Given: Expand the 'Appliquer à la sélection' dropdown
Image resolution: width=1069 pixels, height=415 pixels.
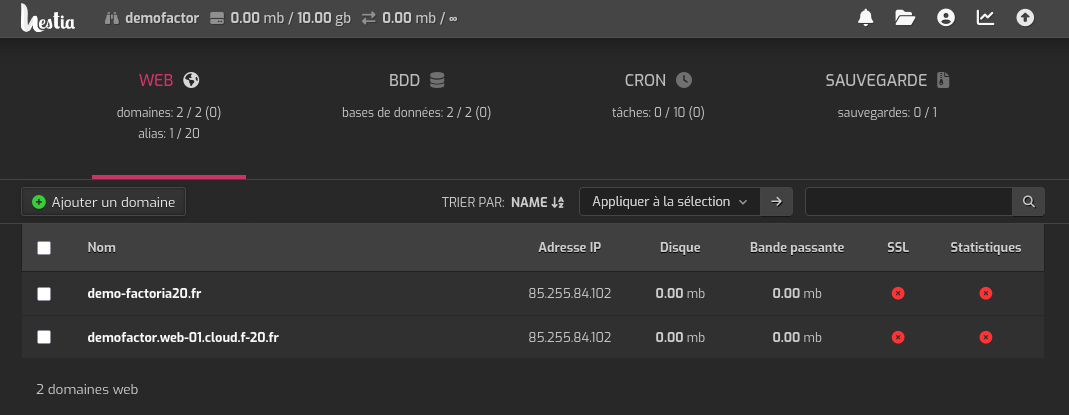Looking at the screenshot, I should pos(670,202).
